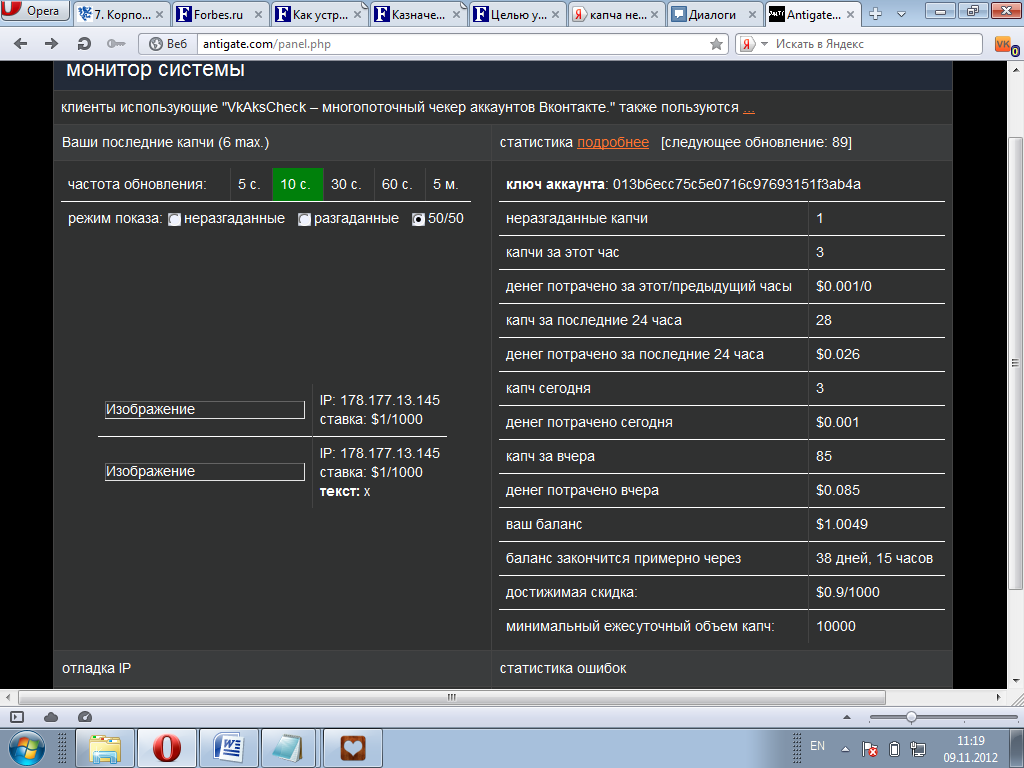Image resolution: width=1024 pixels, height=768 pixels.
Task: Set refresh rate to 5 с.
Action: (x=249, y=184)
